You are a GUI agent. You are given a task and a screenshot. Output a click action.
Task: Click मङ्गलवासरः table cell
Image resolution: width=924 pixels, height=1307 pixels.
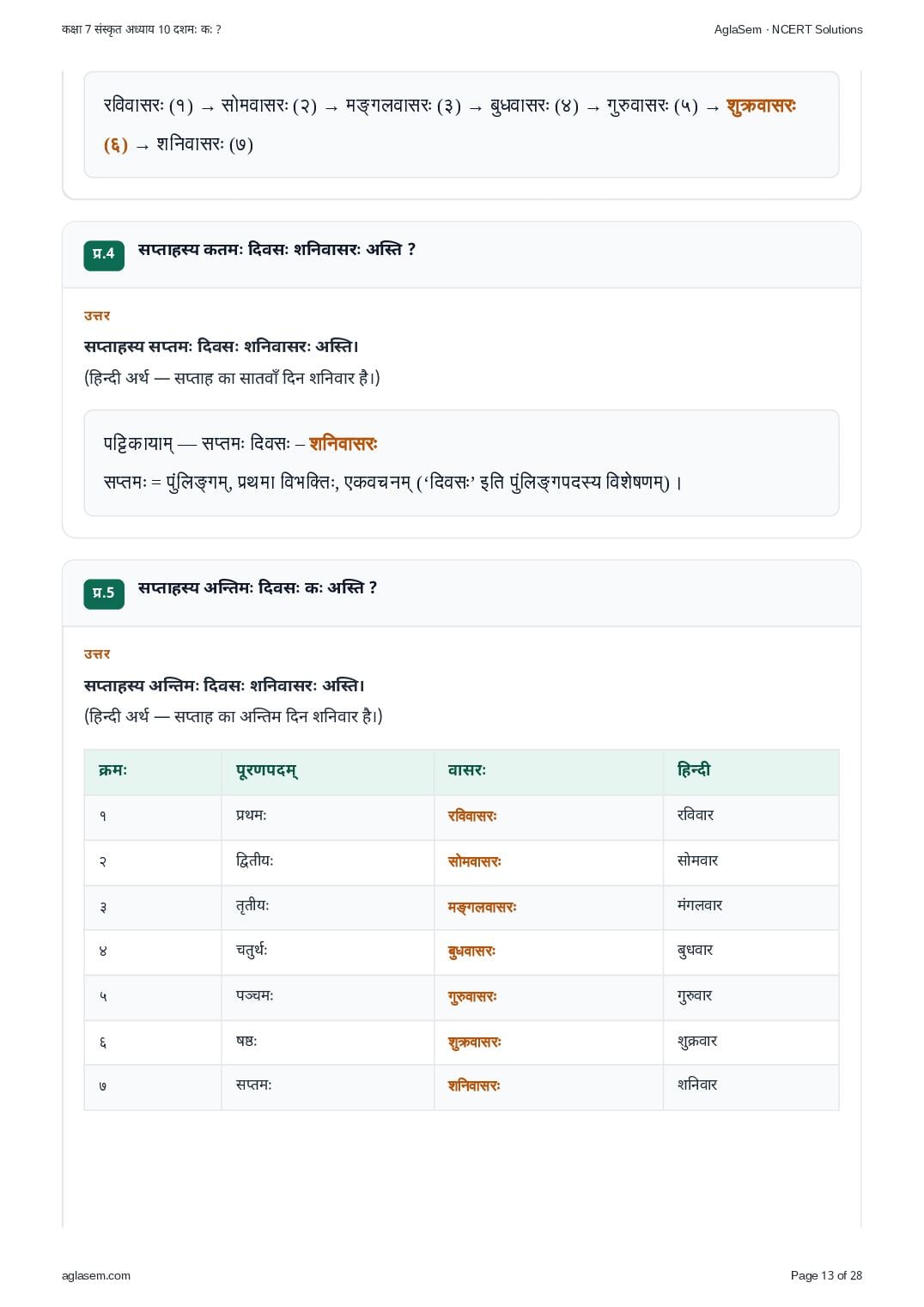pos(482,907)
